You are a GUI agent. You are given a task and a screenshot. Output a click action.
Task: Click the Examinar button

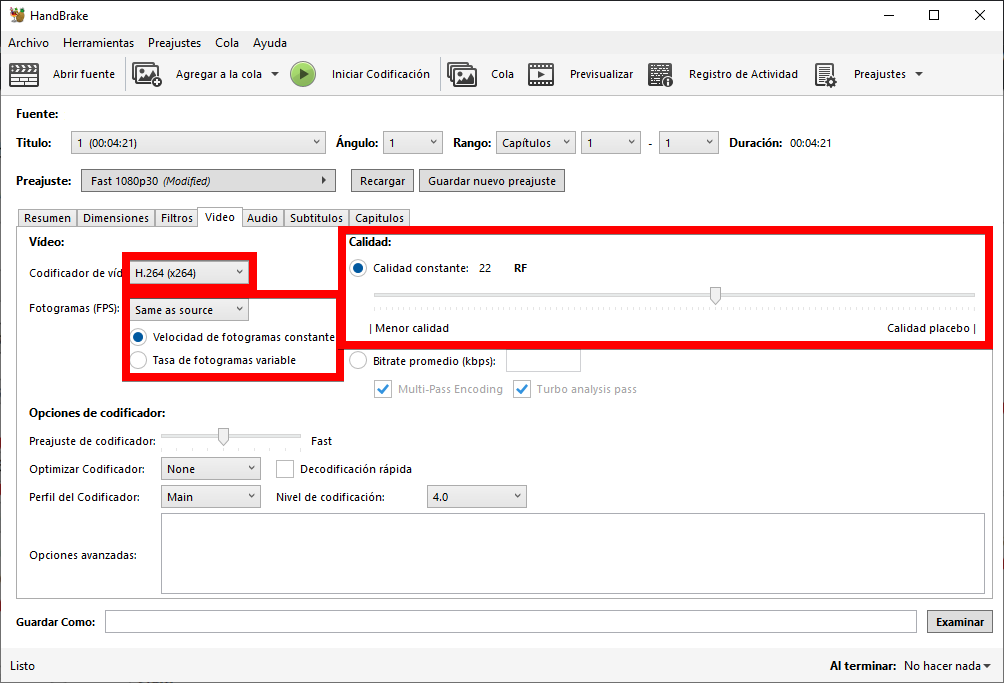960,622
